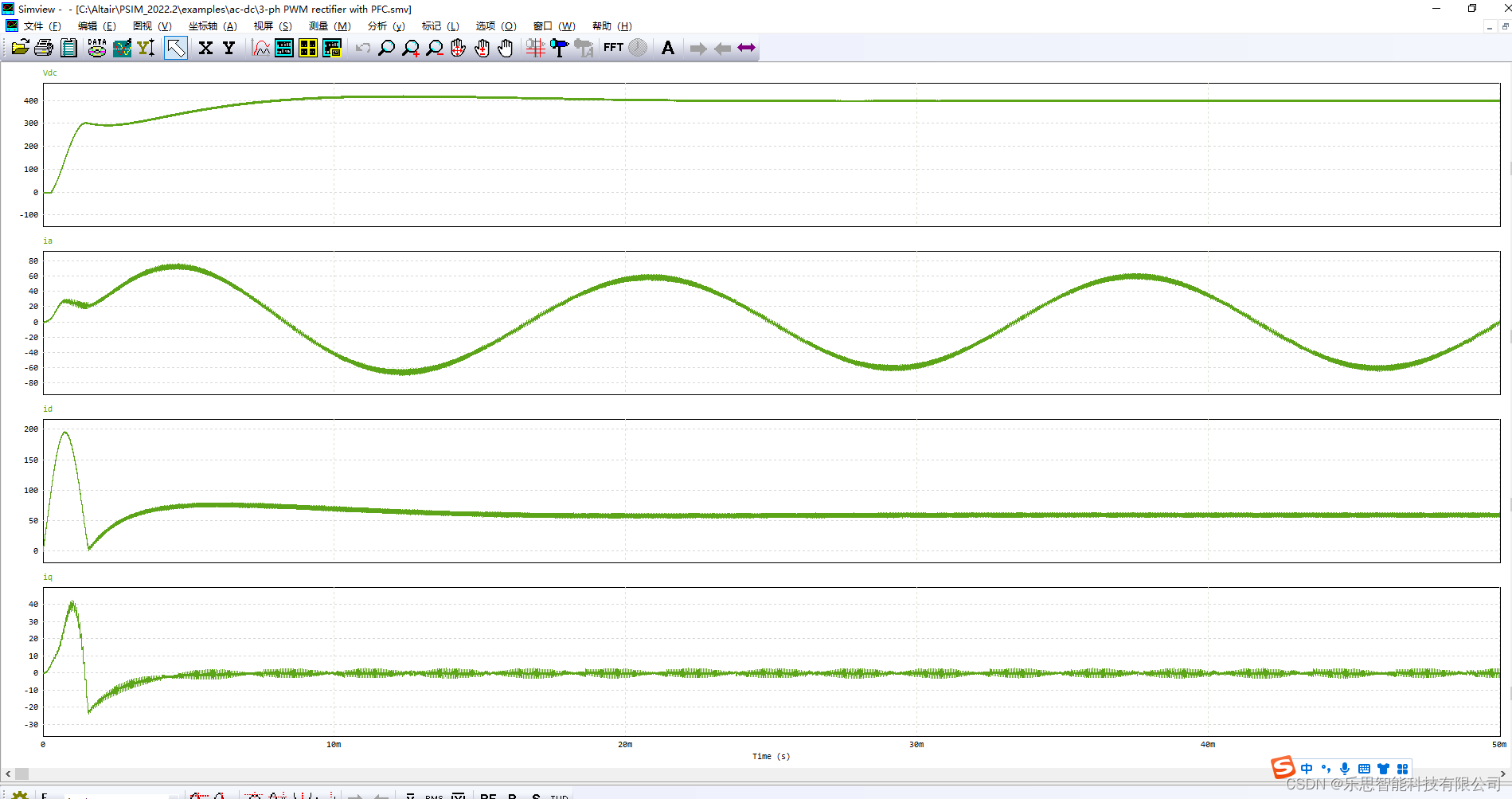This screenshot has width=1512, height=799.
Task: Click the screen icon with yellow box
Action: point(332,48)
